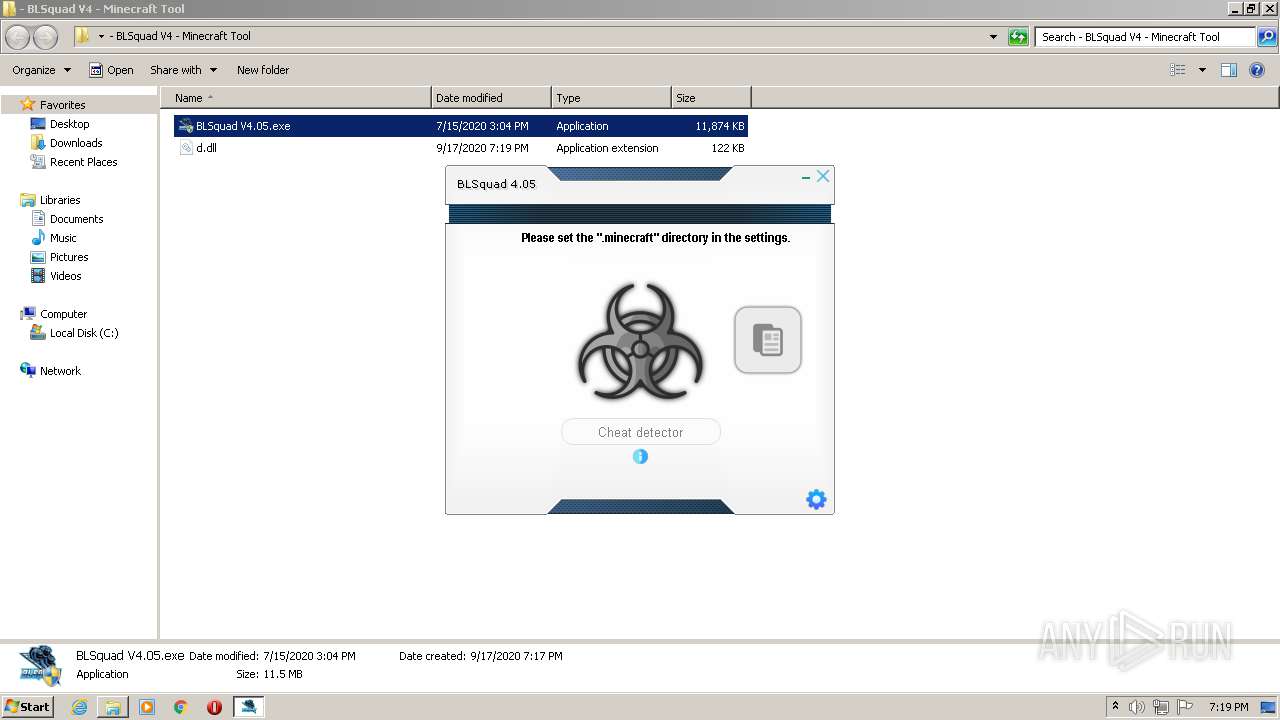Open Recent Places
This screenshot has width=1280, height=720.
tap(83, 162)
